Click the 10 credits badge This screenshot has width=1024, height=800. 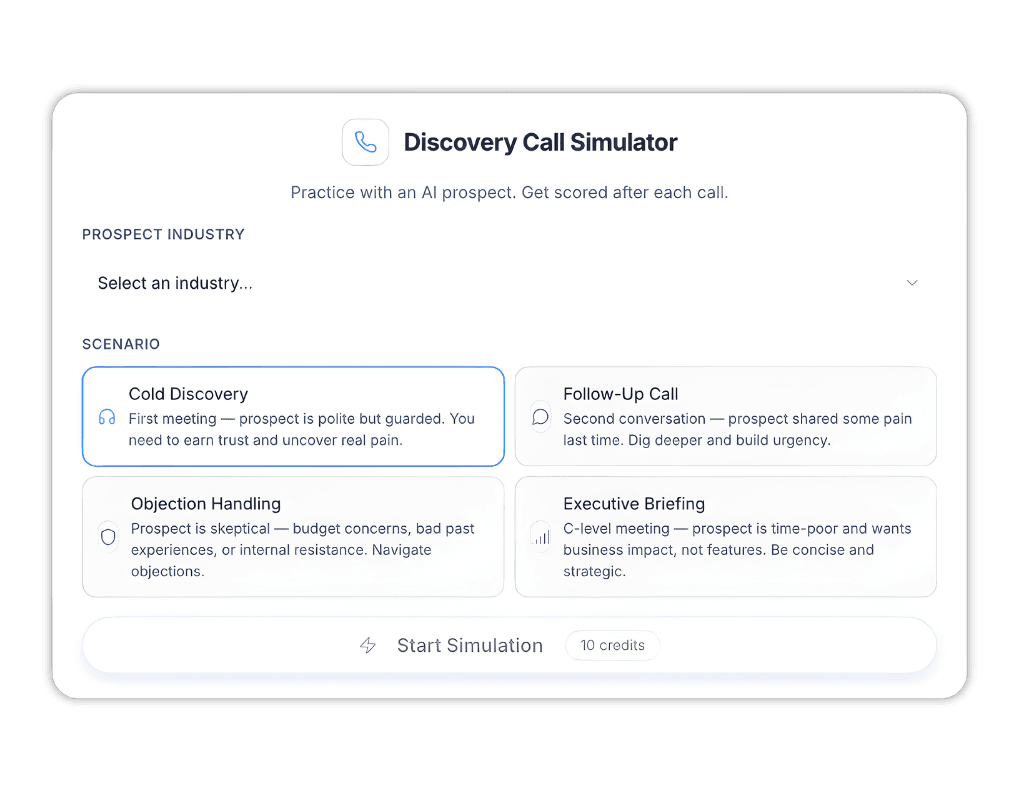(612, 645)
